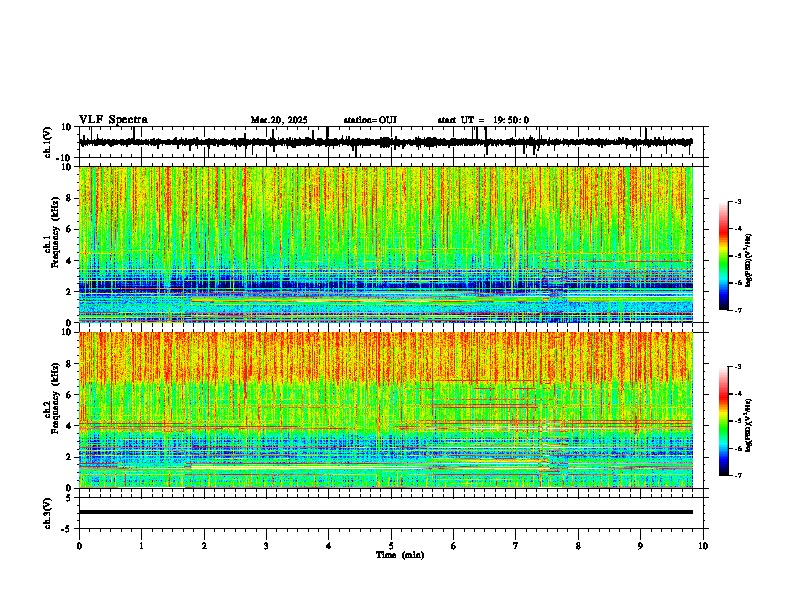792x612 pixels.
Task: Click time axis tick label "6"
Action: click(454, 546)
